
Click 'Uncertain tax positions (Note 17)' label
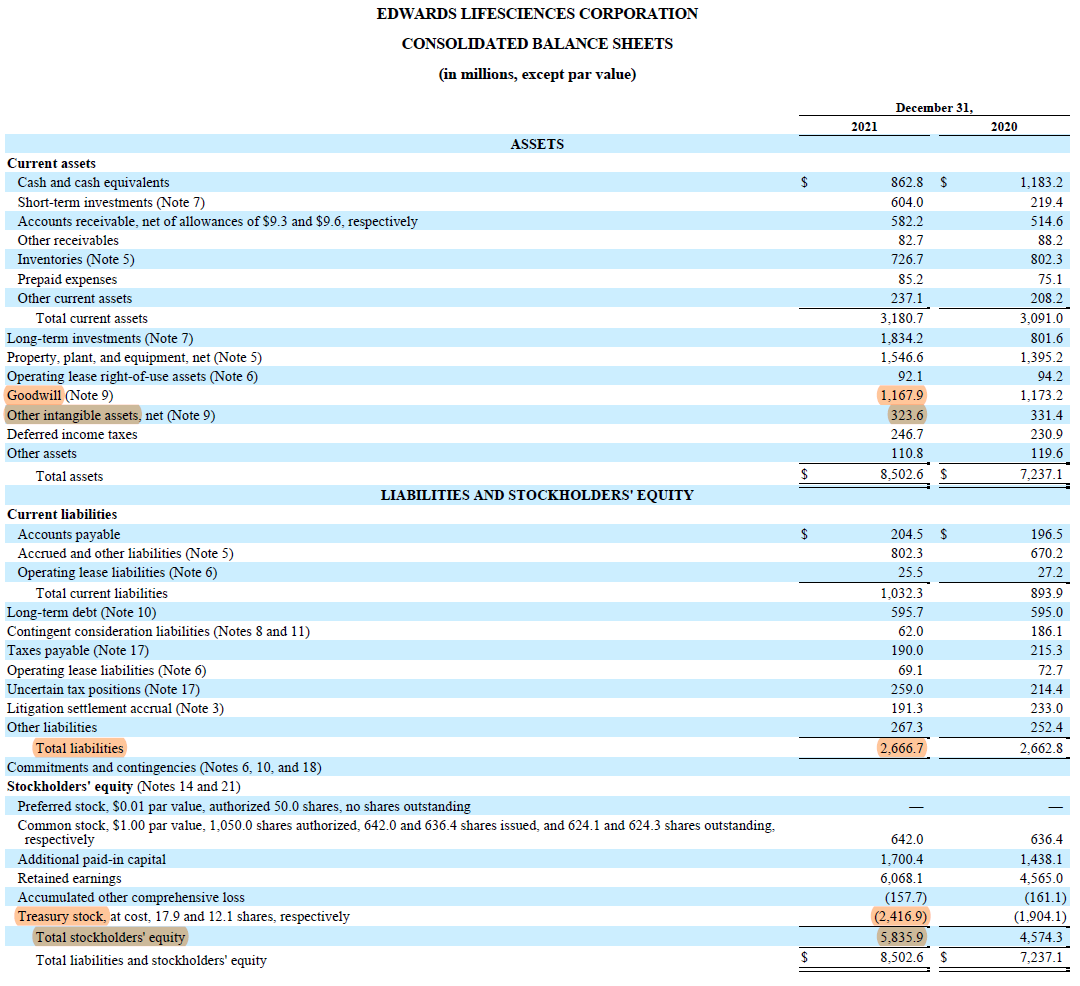point(103,690)
